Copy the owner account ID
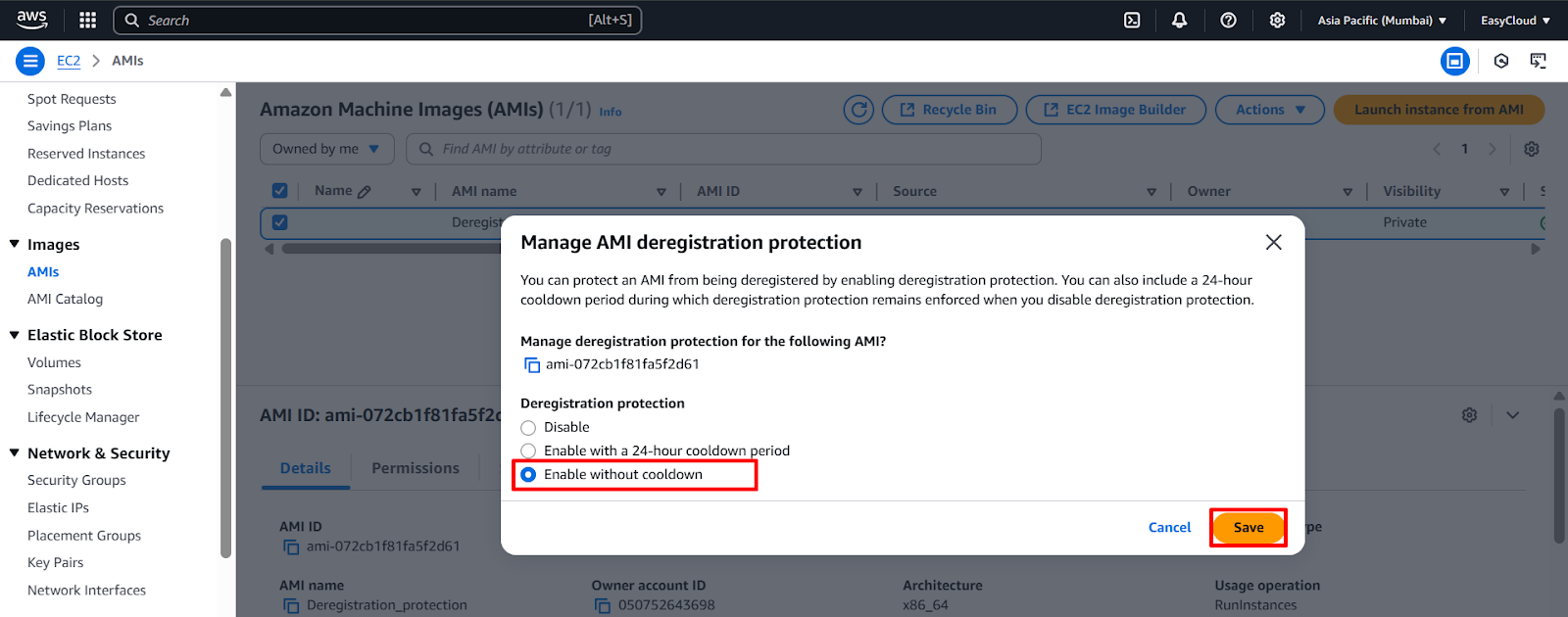The width and height of the screenshot is (1568, 617). pyautogui.click(x=603, y=605)
